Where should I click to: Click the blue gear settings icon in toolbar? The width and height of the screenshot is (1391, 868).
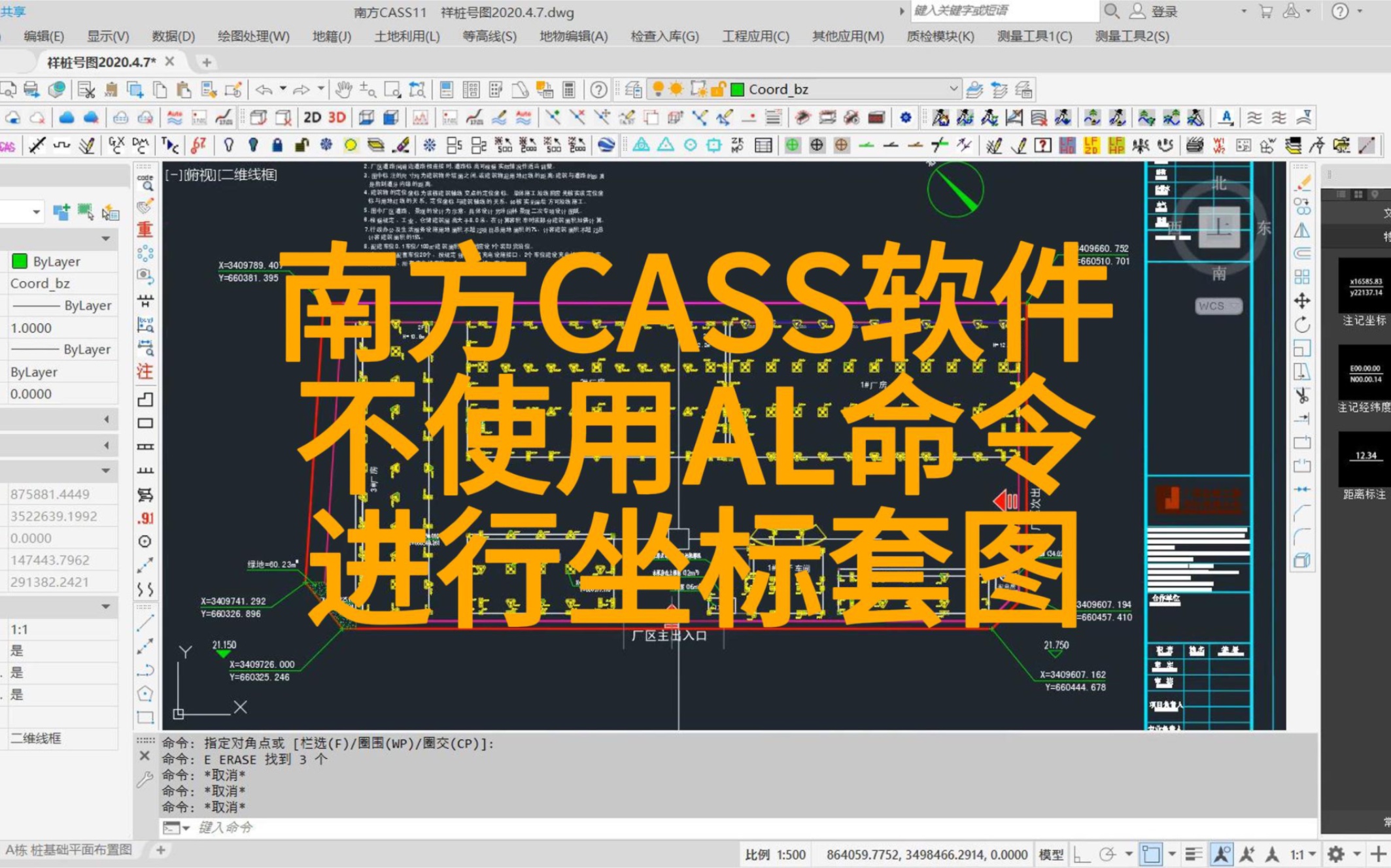click(905, 118)
